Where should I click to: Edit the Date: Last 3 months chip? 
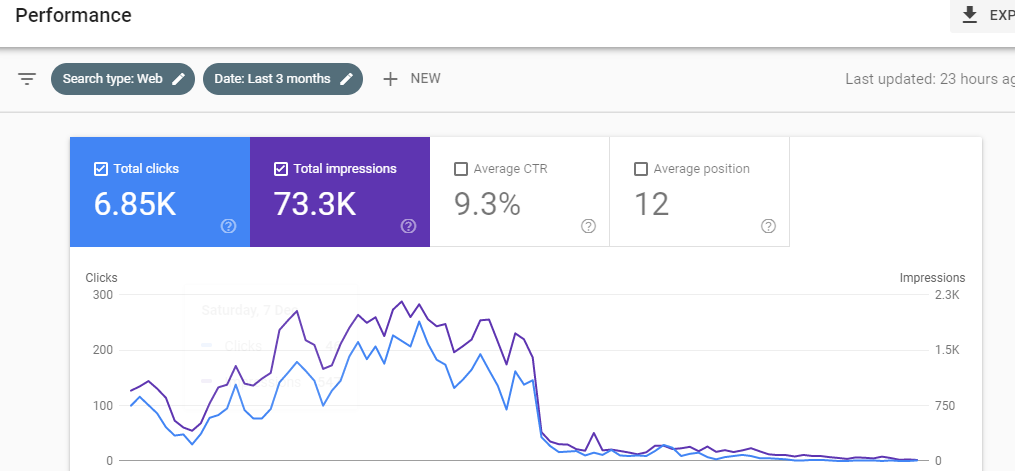coord(283,79)
